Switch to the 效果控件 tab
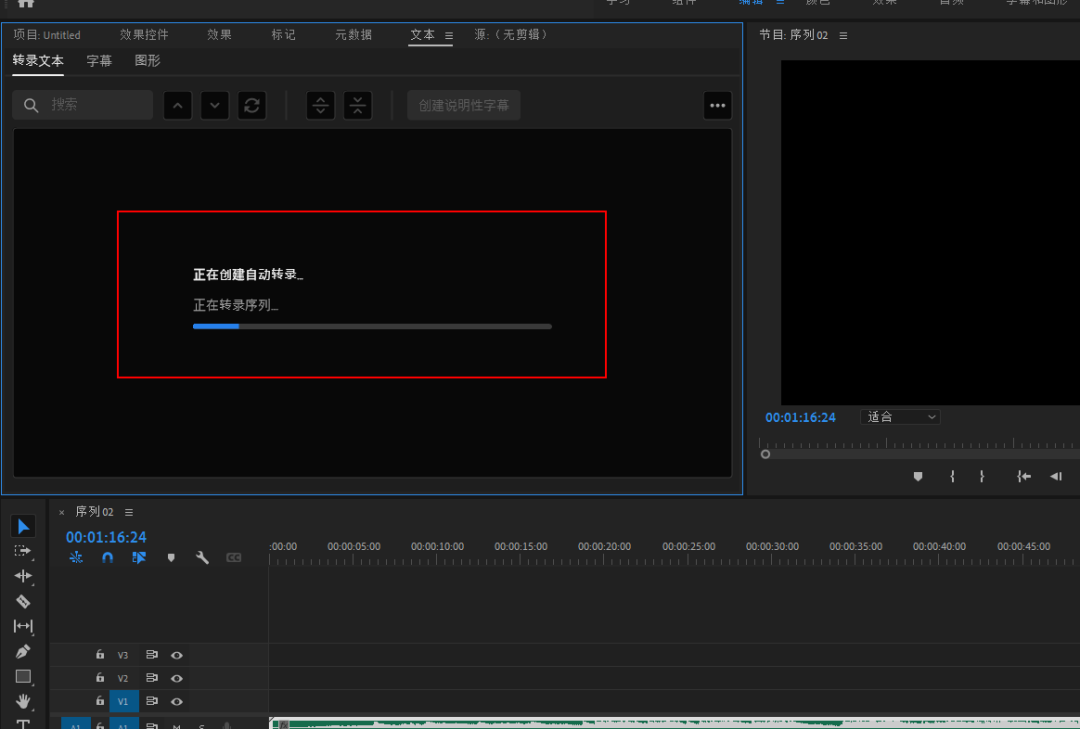 [x=144, y=34]
